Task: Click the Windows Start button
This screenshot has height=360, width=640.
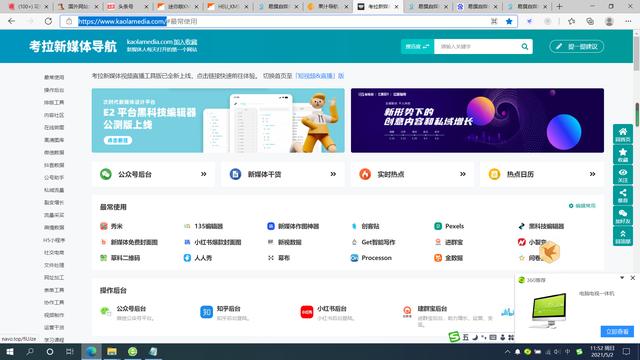Action: [10, 351]
